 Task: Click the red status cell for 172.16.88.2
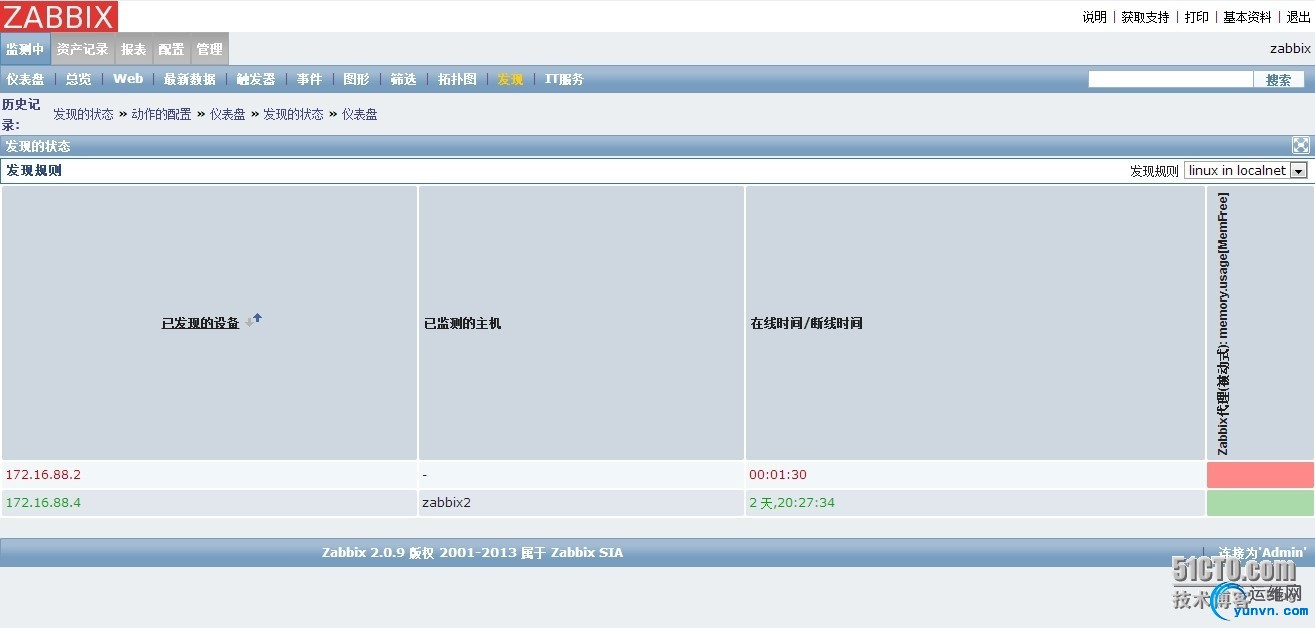[x=1259, y=475]
